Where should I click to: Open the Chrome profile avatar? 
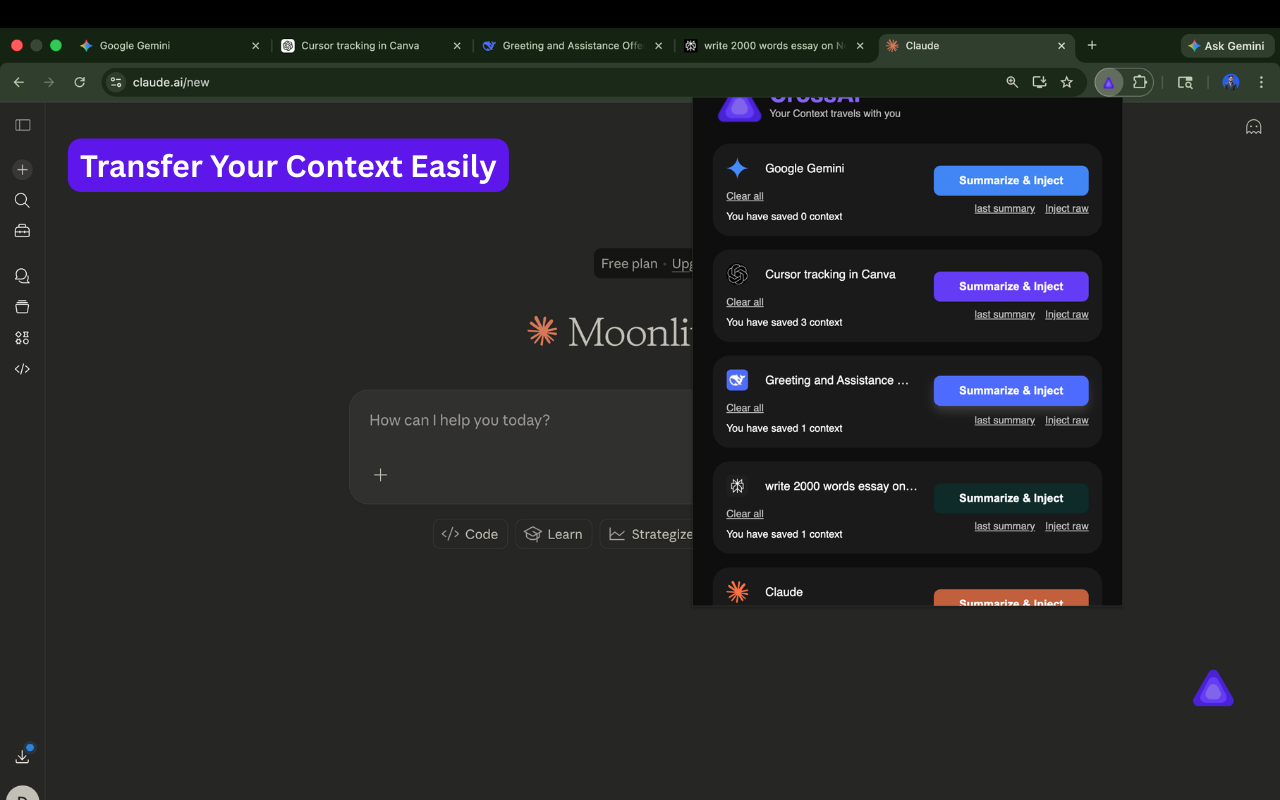[x=1231, y=83]
